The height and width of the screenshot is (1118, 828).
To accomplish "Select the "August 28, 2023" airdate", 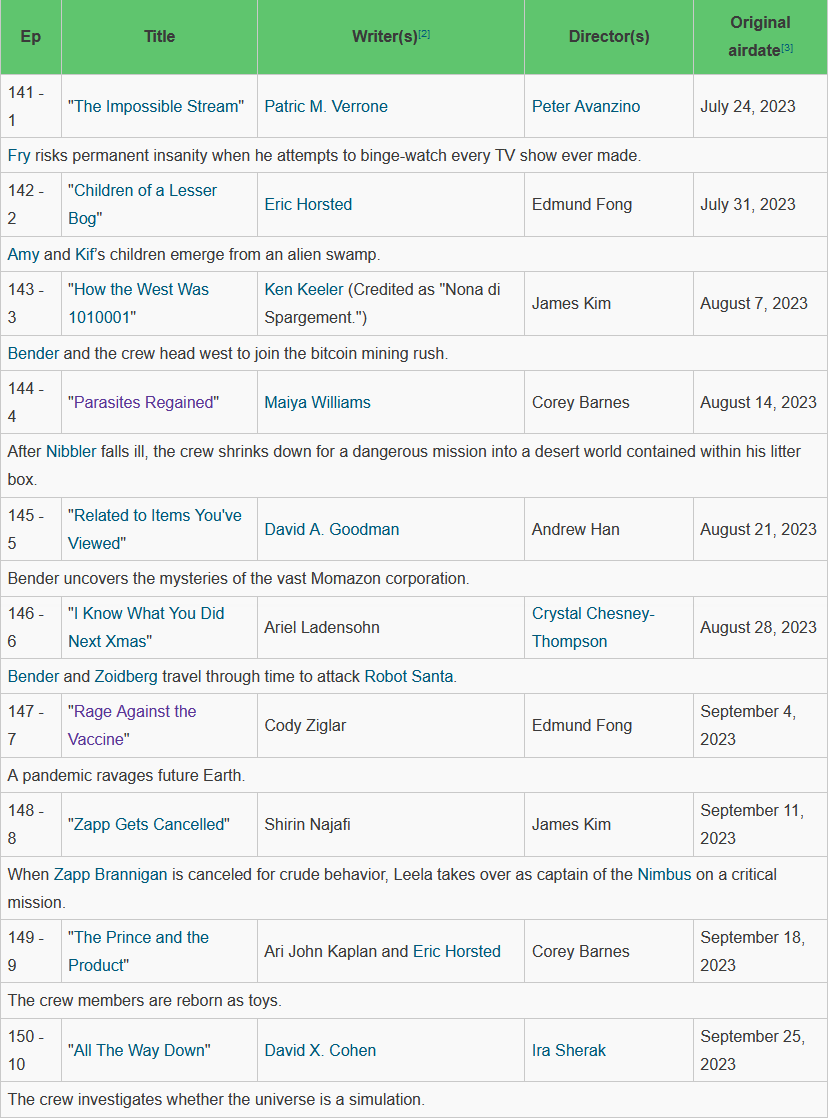I will pyautogui.click(x=758, y=627).
